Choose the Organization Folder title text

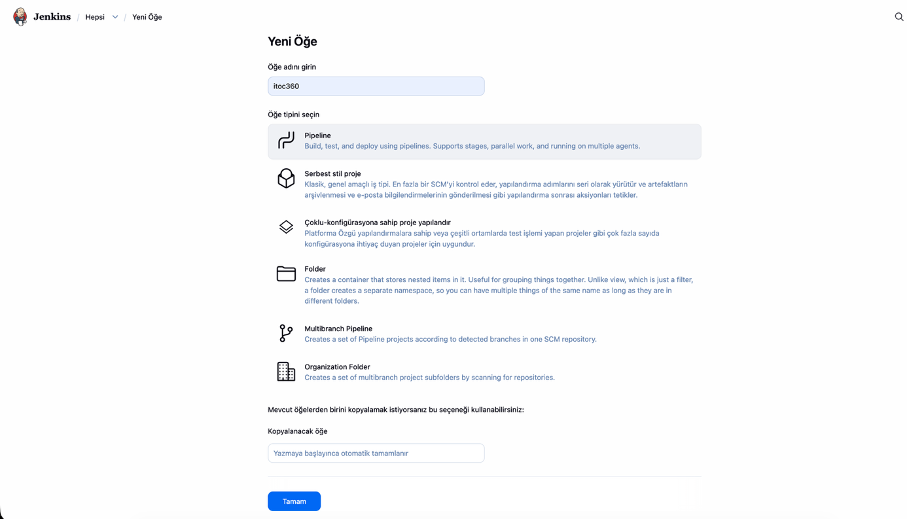[337, 367]
